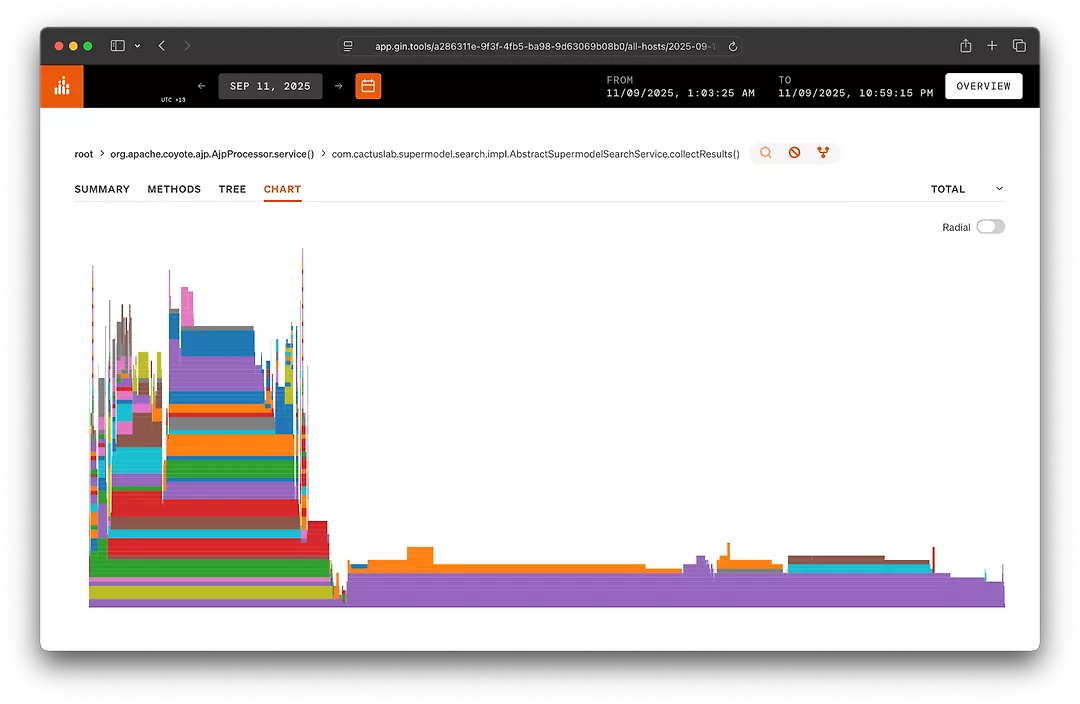Click the orange gin.tools logo
Screen dimensions: 1080x704
pyautogui.click(x=61, y=86)
